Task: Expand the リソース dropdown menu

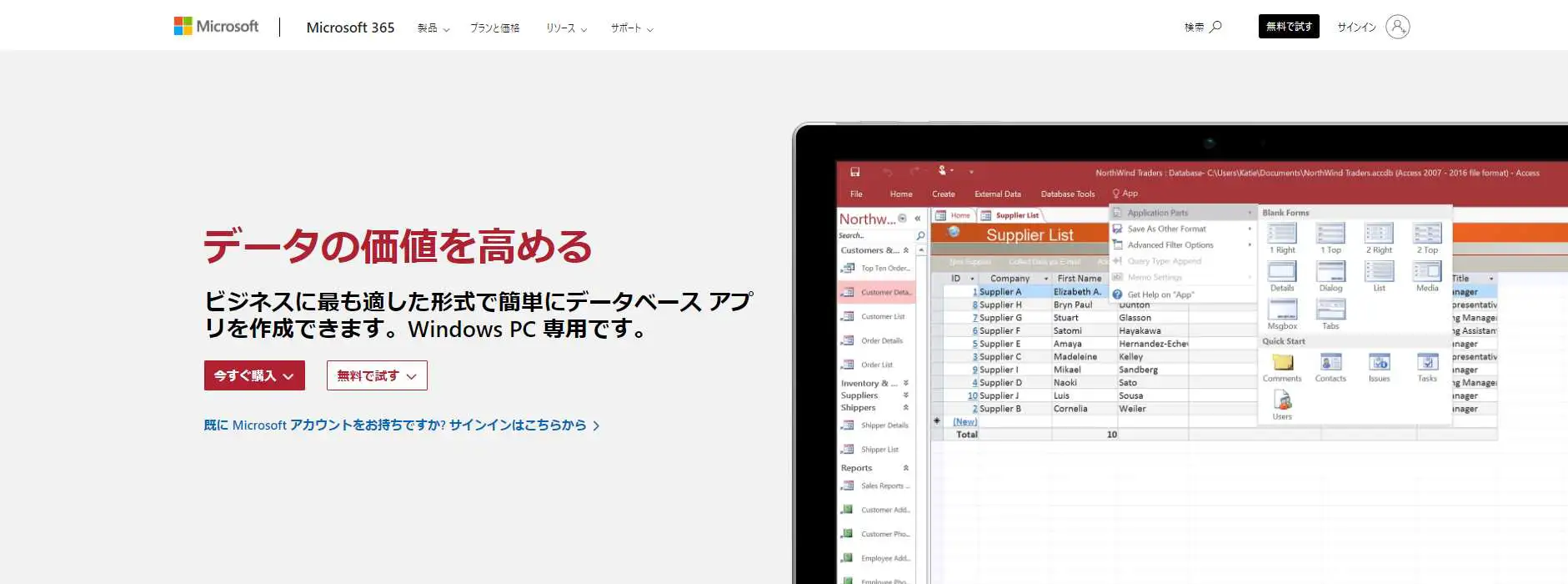Action: tap(567, 28)
